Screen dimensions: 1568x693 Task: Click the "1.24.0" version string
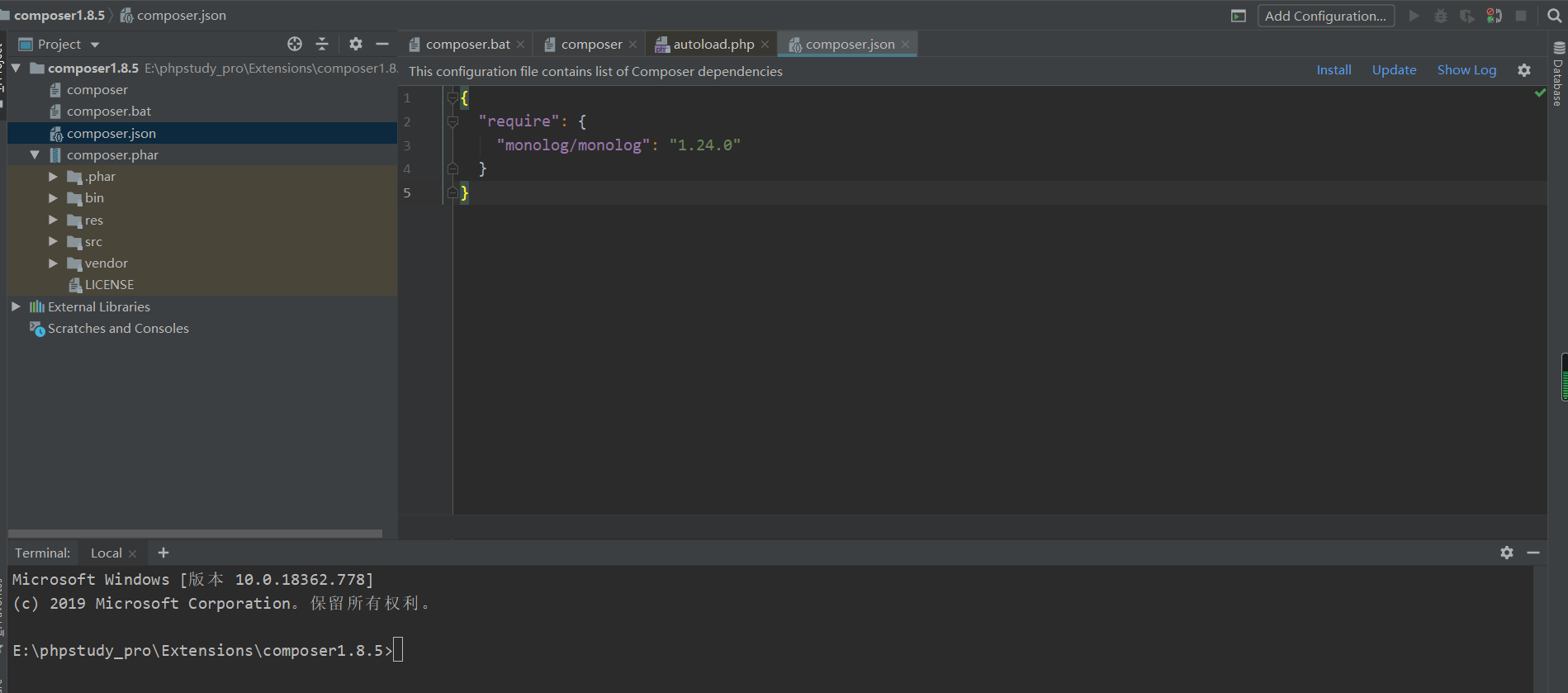coord(704,145)
